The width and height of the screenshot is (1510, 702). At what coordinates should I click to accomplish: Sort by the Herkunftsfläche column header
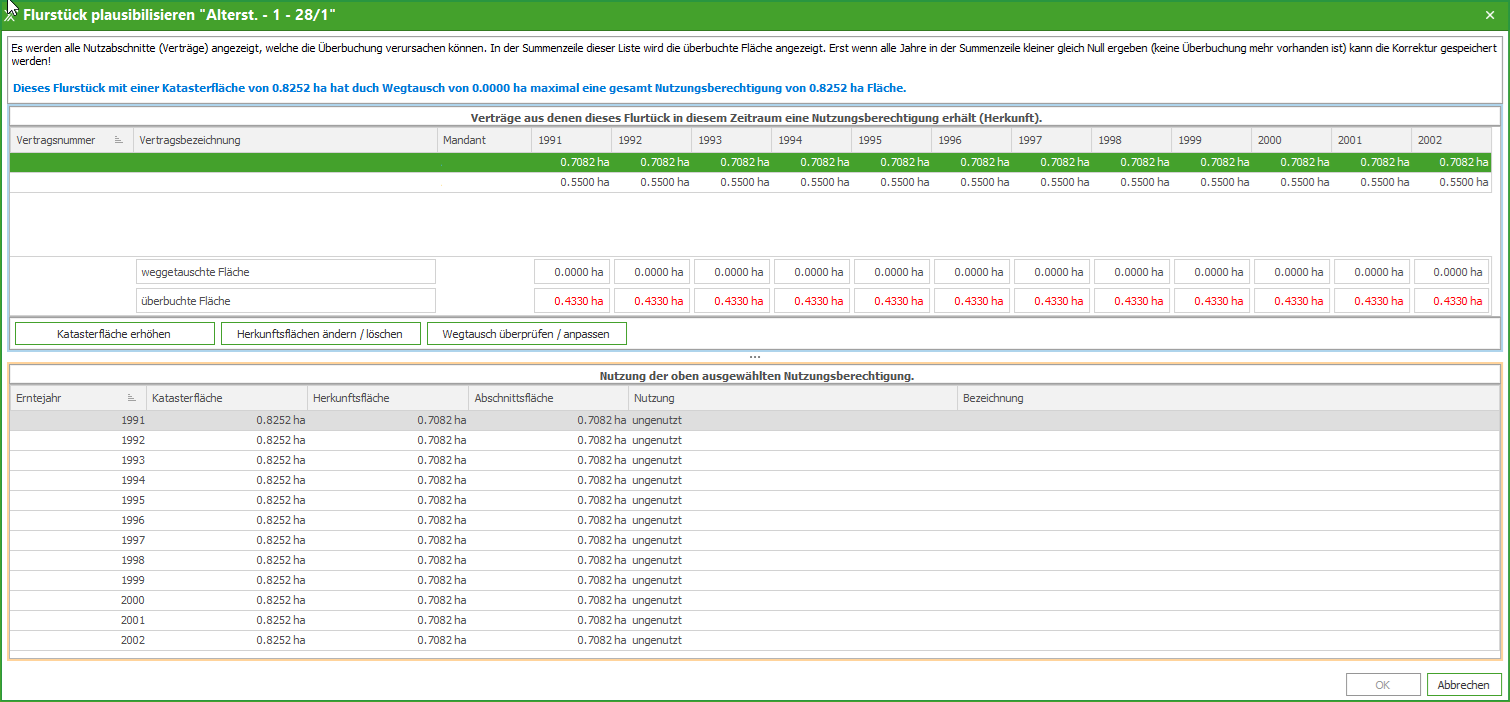(387, 399)
